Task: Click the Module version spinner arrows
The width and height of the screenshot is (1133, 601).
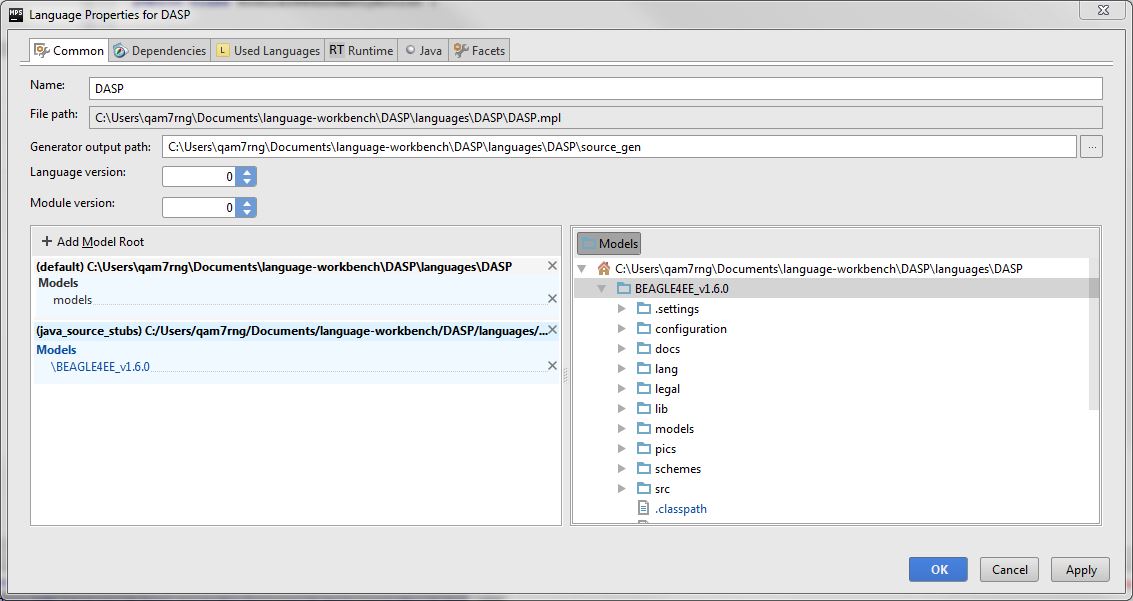Action: coord(247,208)
